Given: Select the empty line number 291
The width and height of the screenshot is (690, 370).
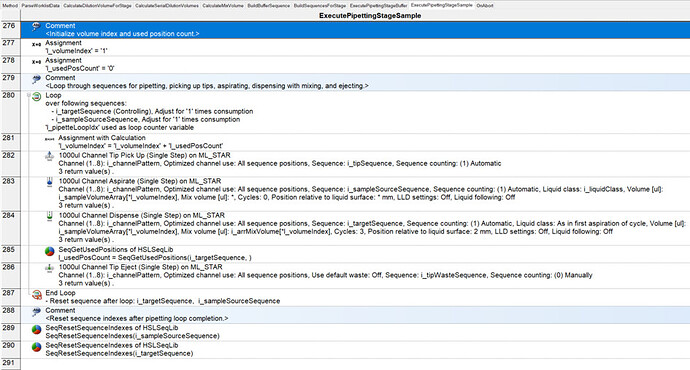Looking at the screenshot, I should click(8, 363).
